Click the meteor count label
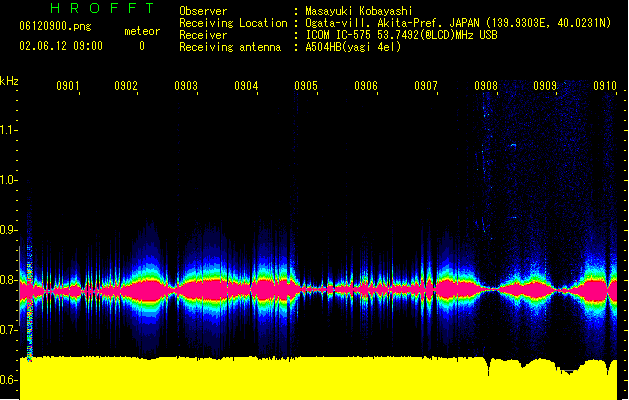The height and width of the screenshot is (400, 629). [x=142, y=31]
